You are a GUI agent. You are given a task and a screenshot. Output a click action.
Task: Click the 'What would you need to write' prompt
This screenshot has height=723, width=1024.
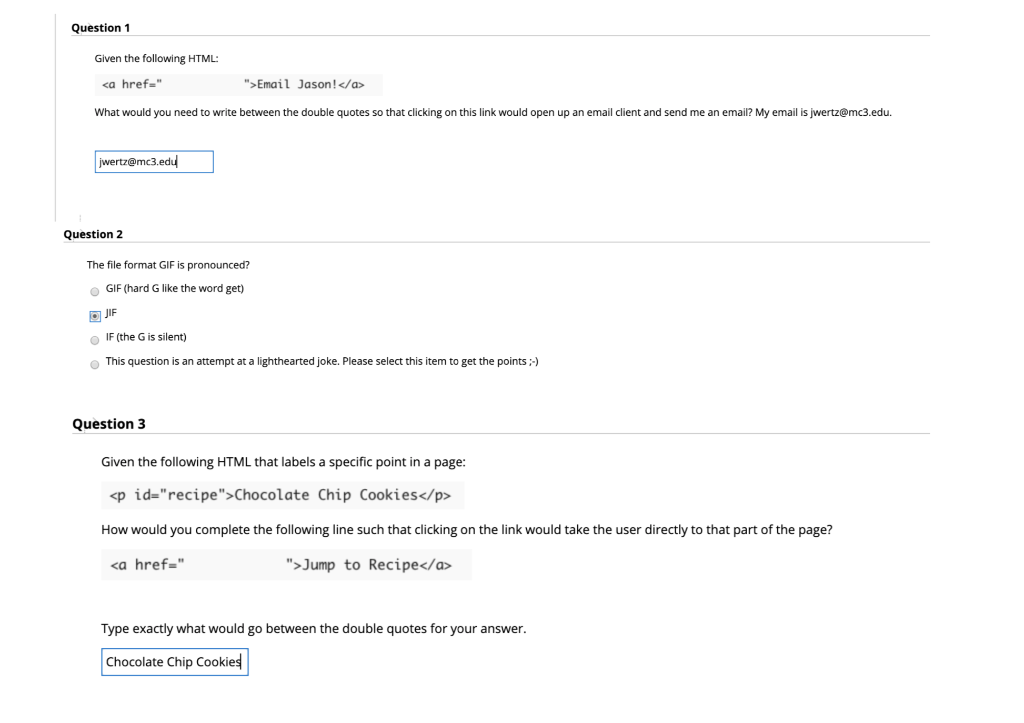click(492, 113)
